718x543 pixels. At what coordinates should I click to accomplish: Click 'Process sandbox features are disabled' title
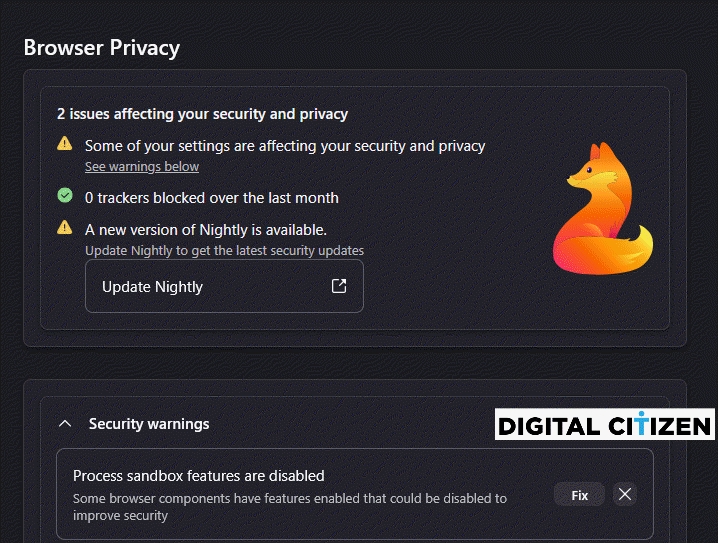point(199,476)
